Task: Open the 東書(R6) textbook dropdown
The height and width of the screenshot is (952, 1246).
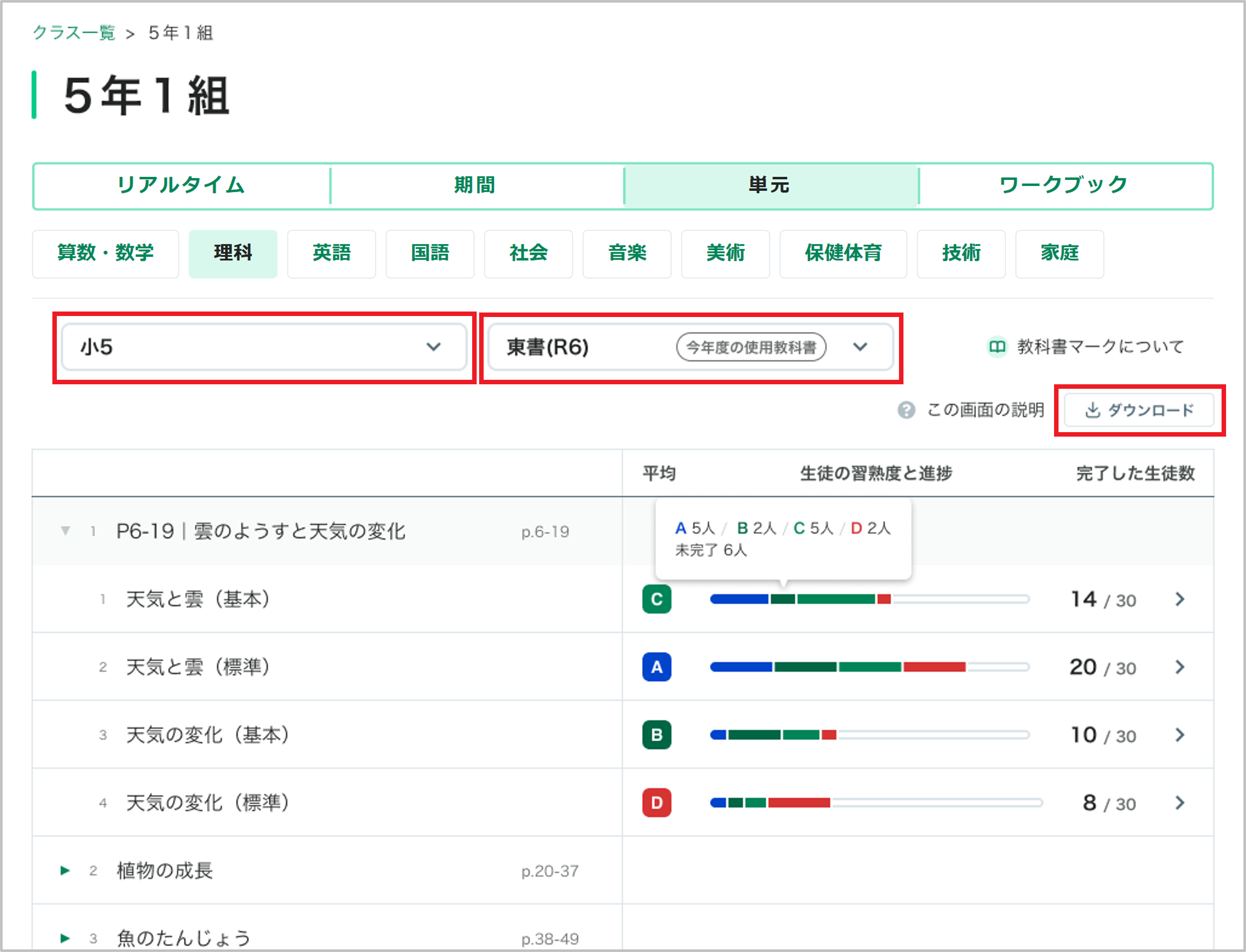Action: coord(691,347)
